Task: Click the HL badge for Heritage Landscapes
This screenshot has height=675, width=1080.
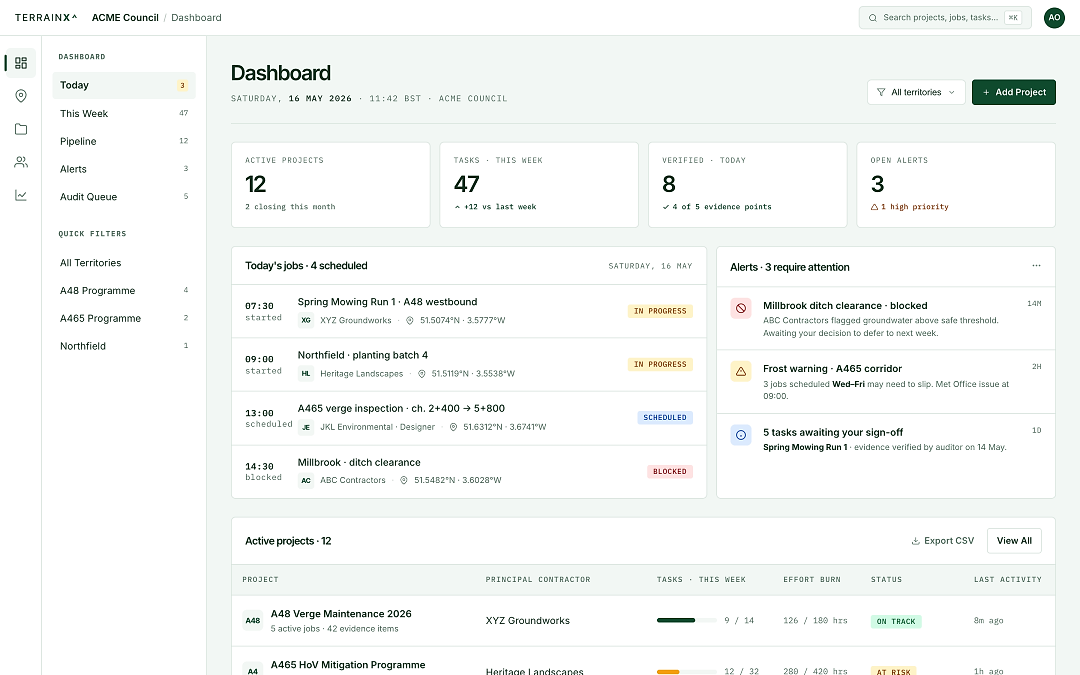Action: pos(306,373)
